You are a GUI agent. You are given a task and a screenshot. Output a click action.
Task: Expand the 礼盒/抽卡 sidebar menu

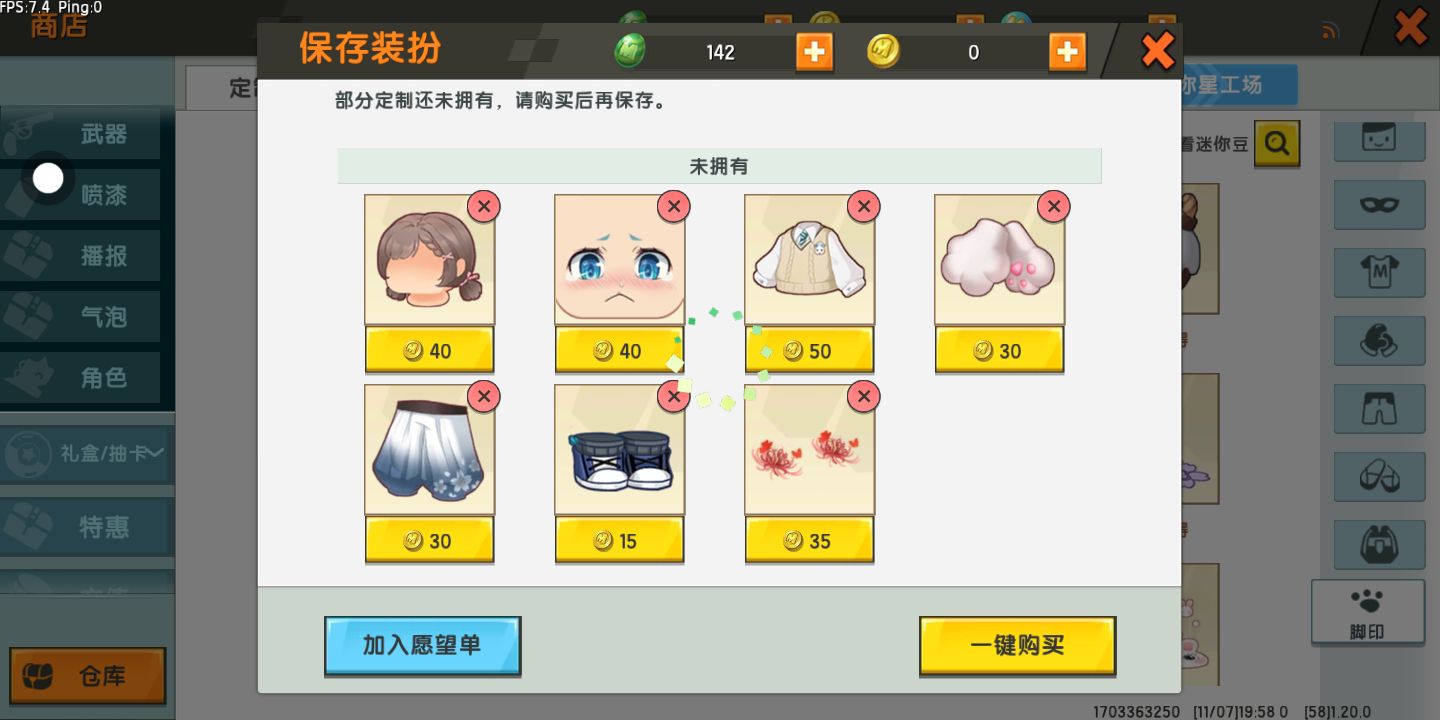[86, 454]
